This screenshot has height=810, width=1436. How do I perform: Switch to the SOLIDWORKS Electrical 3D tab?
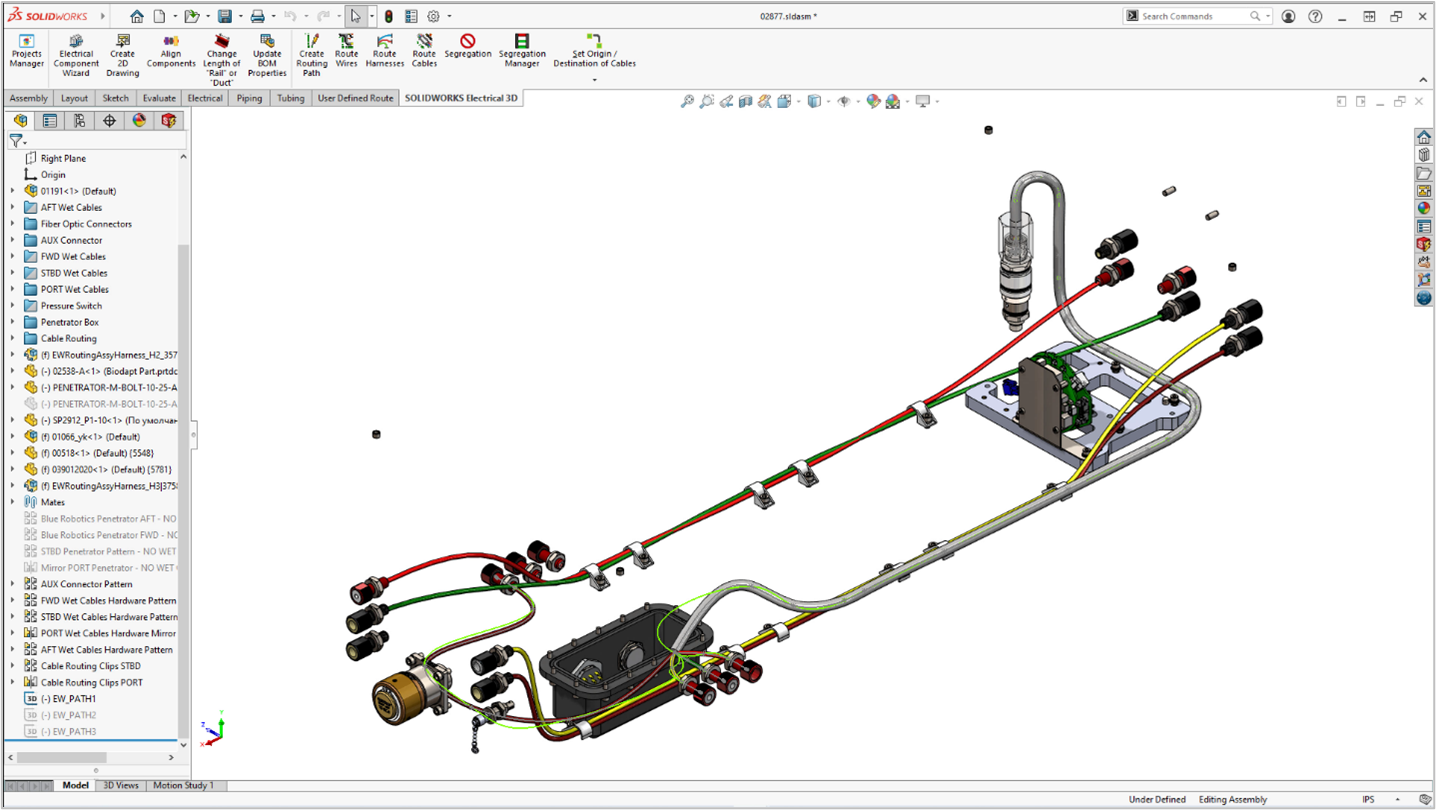pyautogui.click(x=461, y=98)
